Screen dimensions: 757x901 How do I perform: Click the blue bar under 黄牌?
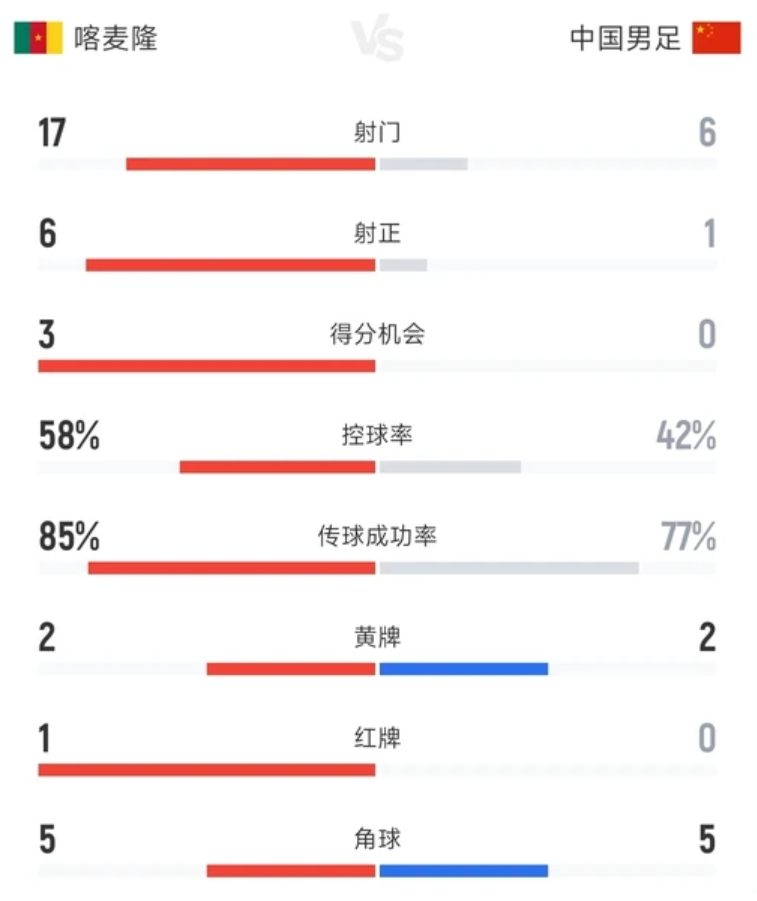(464, 669)
